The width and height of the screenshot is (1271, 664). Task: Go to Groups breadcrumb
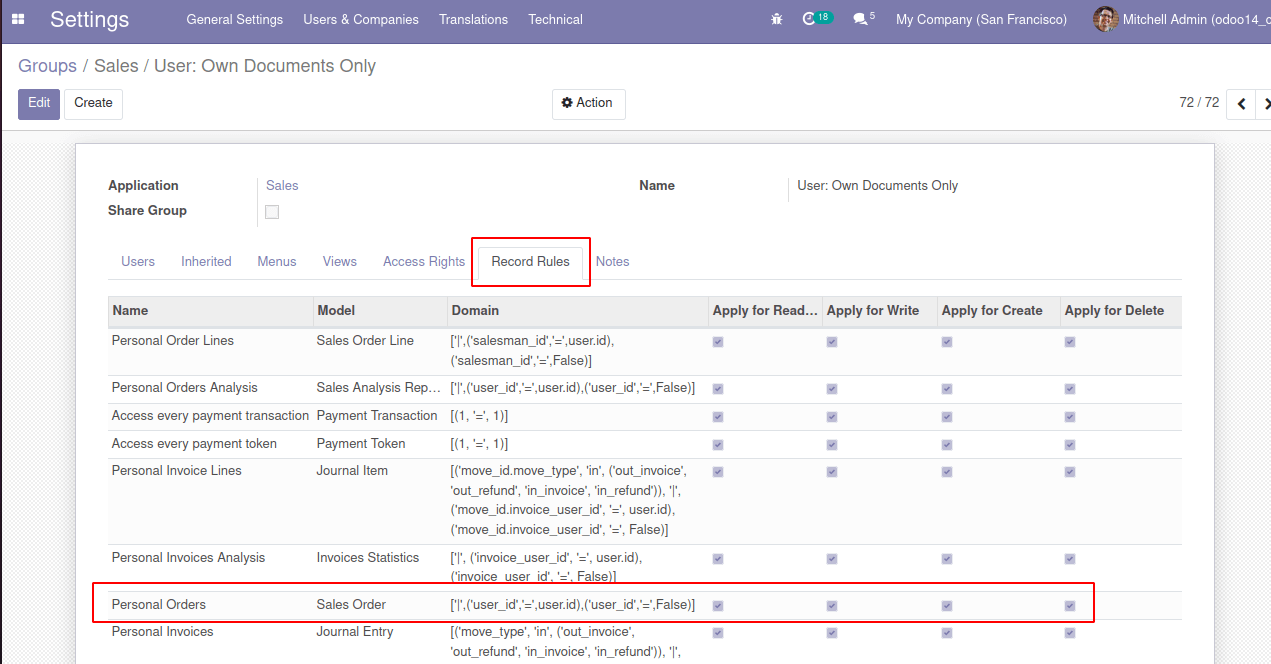click(47, 66)
